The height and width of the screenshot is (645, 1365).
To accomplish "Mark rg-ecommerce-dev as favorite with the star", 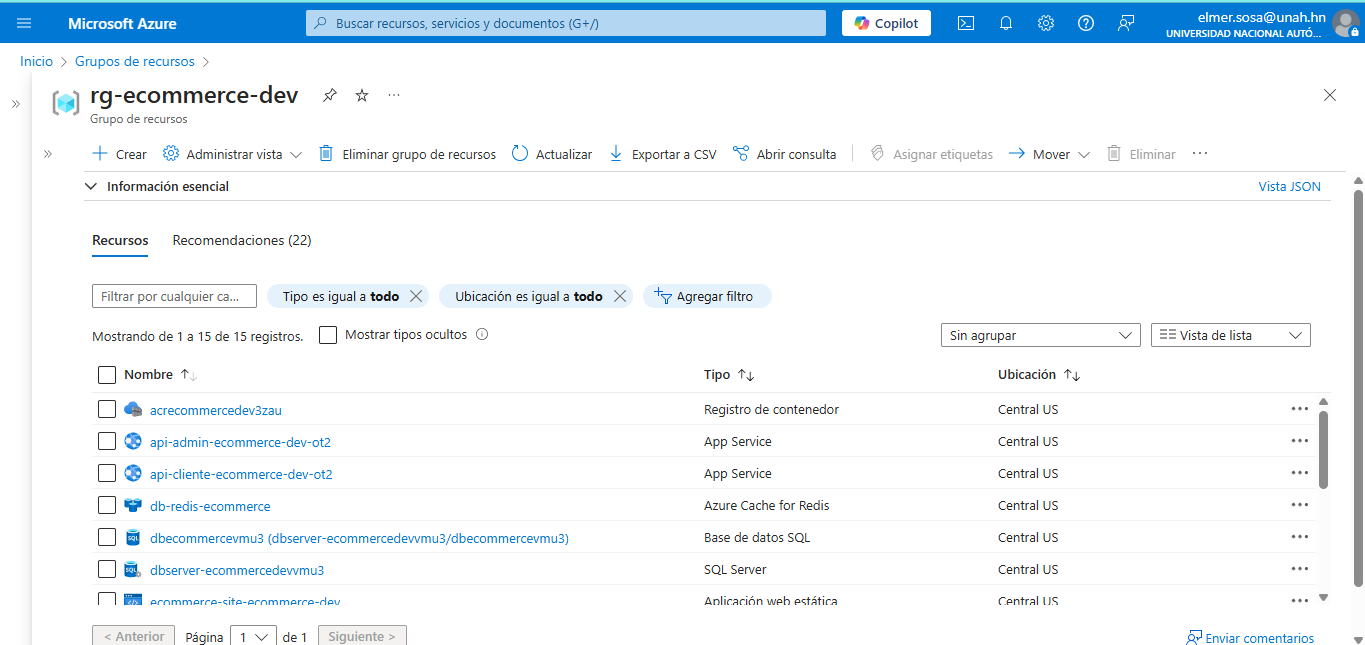I will (x=361, y=95).
